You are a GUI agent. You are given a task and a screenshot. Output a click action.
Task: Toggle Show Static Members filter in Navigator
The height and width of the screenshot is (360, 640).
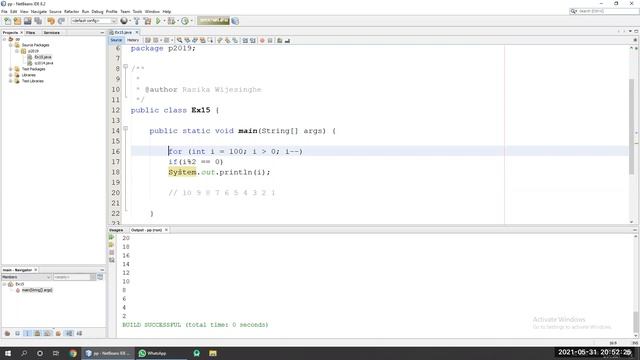(x=27, y=333)
